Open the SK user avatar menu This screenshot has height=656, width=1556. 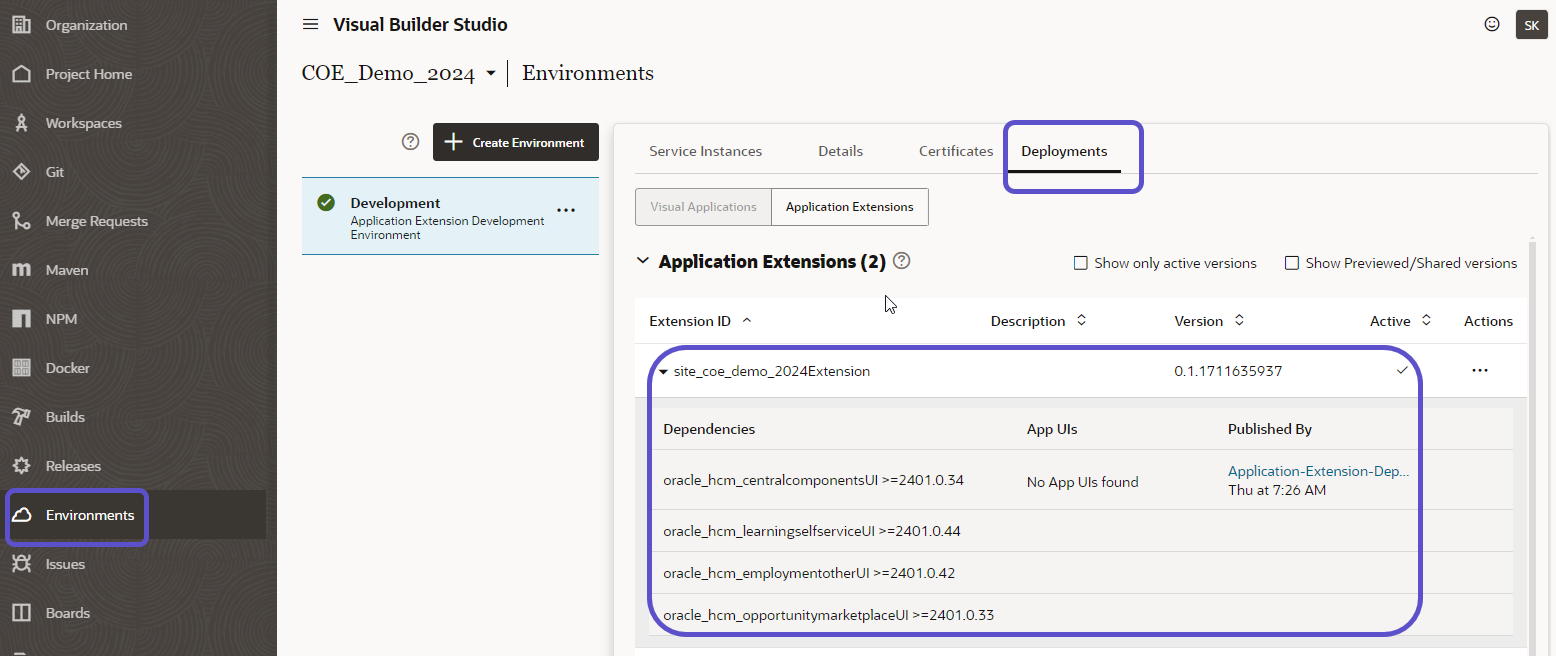click(x=1531, y=25)
